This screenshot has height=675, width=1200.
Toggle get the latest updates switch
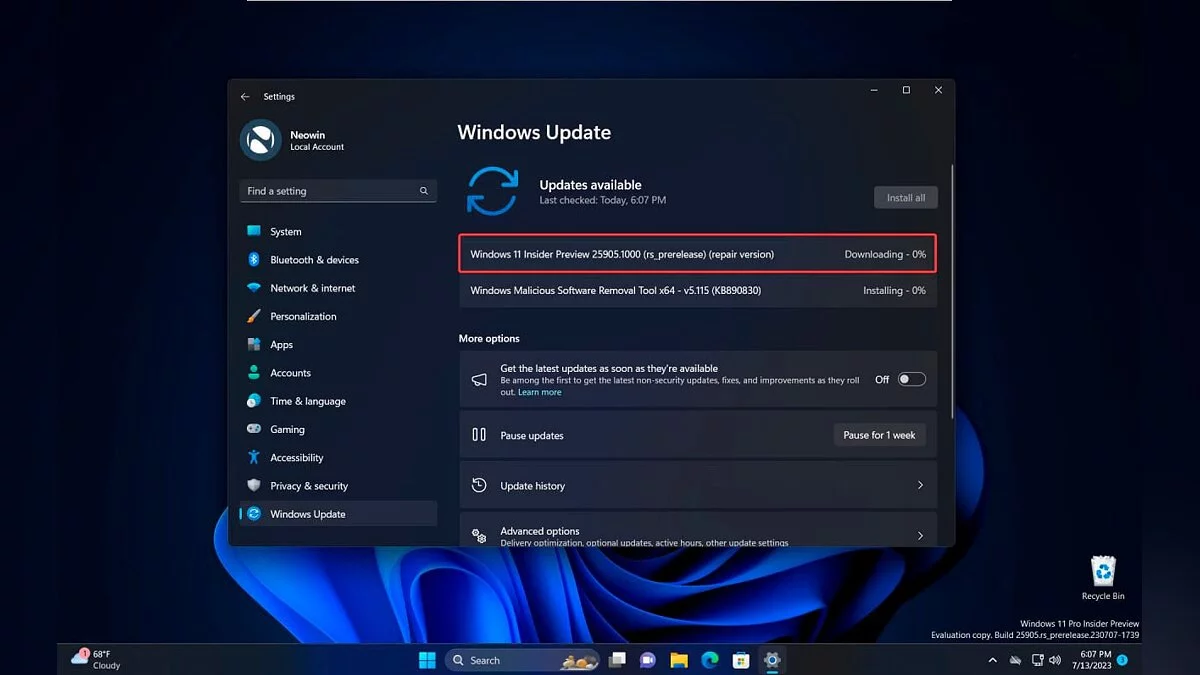tap(912, 380)
